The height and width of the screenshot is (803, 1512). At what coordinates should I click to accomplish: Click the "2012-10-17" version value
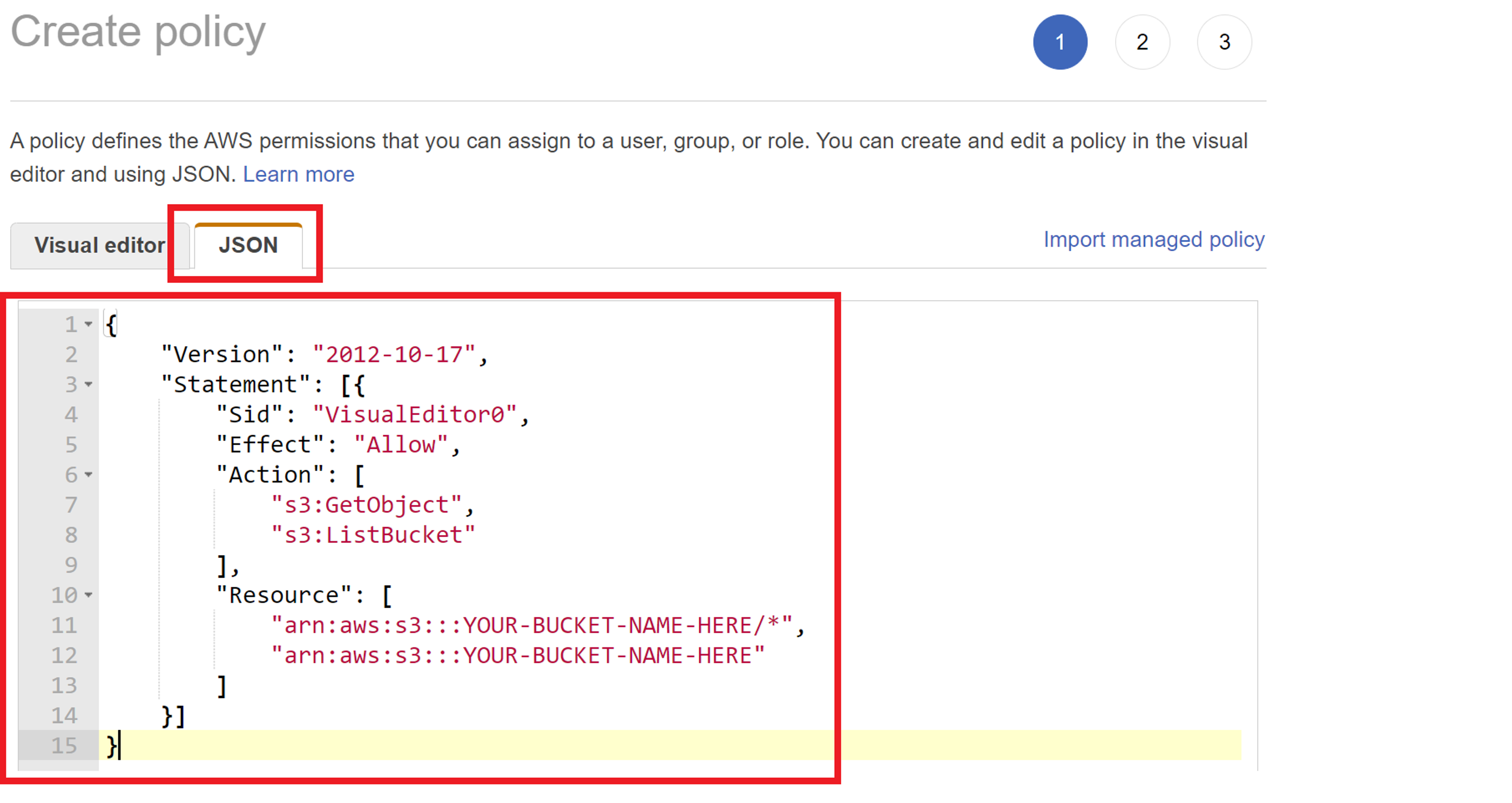[x=394, y=355]
